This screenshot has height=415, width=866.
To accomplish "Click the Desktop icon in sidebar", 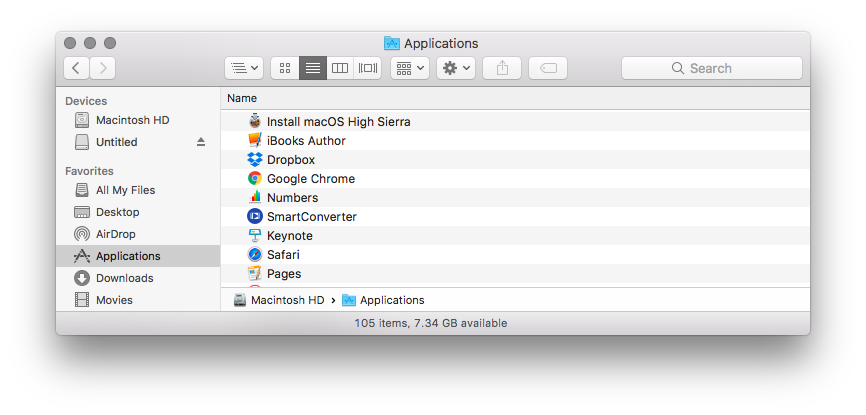I will (82, 212).
